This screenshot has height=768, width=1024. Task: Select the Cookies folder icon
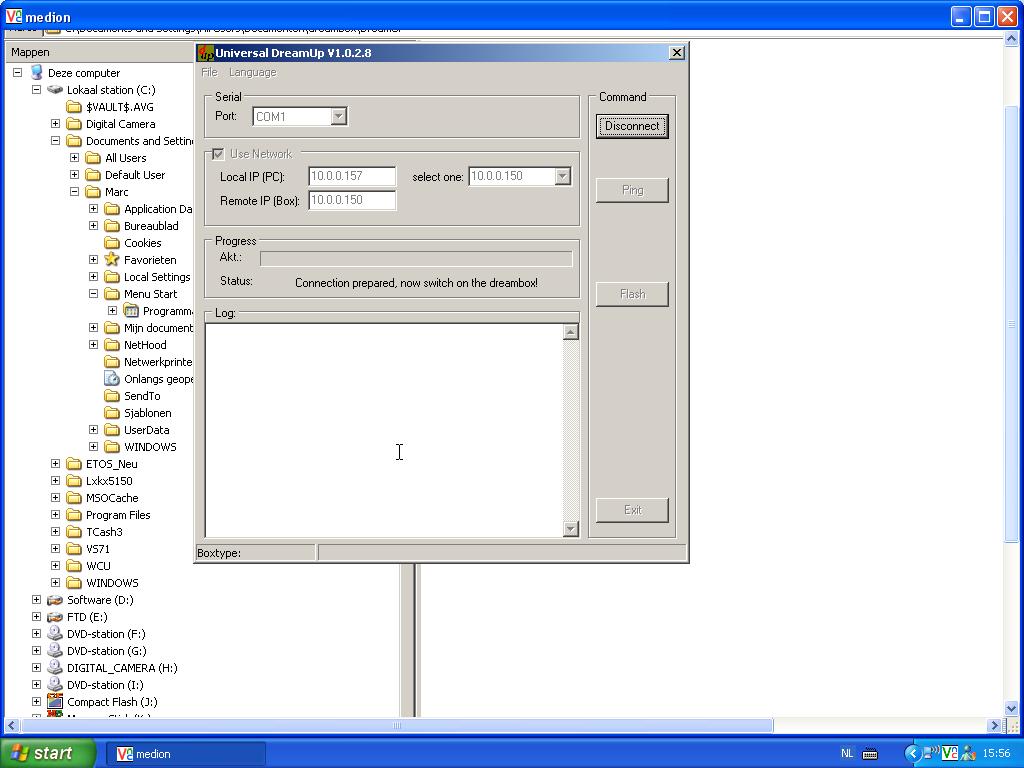point(112,243)
